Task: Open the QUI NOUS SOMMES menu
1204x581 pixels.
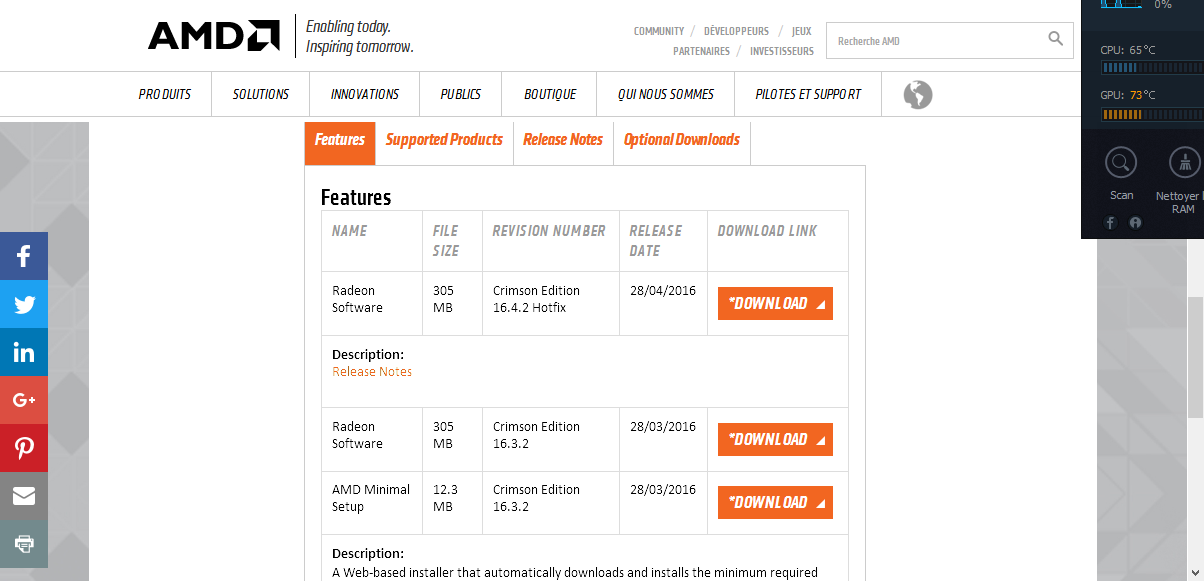Action: coord(666,94)
